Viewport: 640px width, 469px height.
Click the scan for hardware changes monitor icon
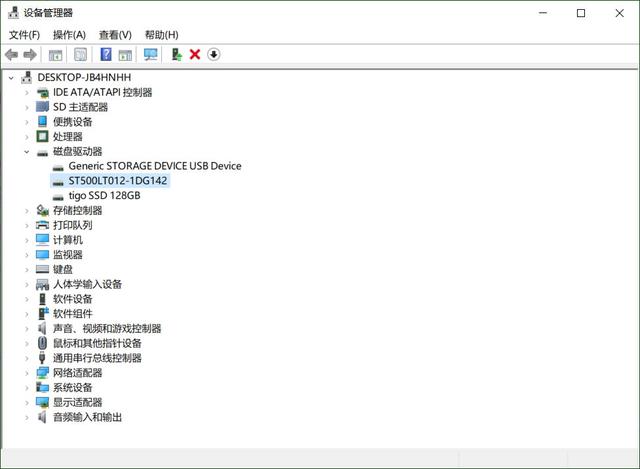[x=151, y=54]
